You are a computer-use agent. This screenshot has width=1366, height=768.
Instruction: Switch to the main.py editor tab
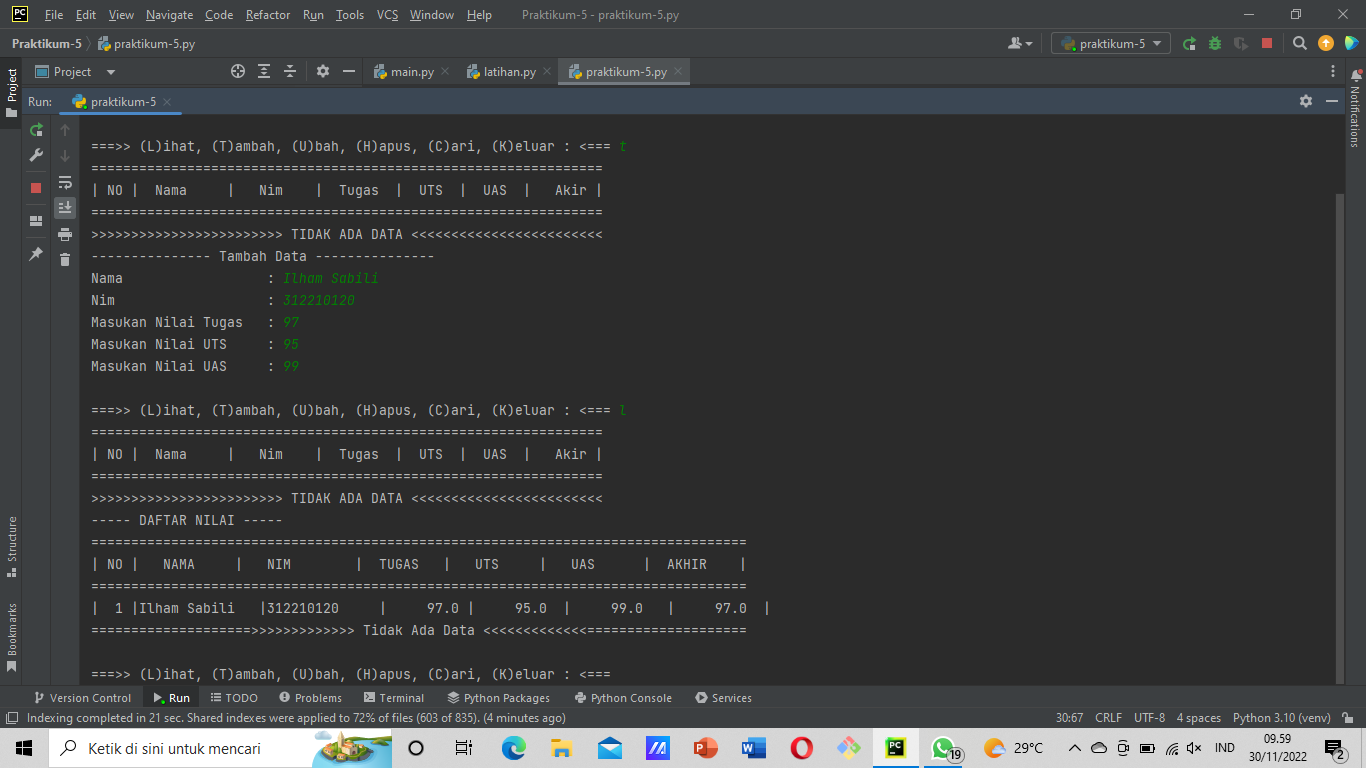[x=411, y=72]
